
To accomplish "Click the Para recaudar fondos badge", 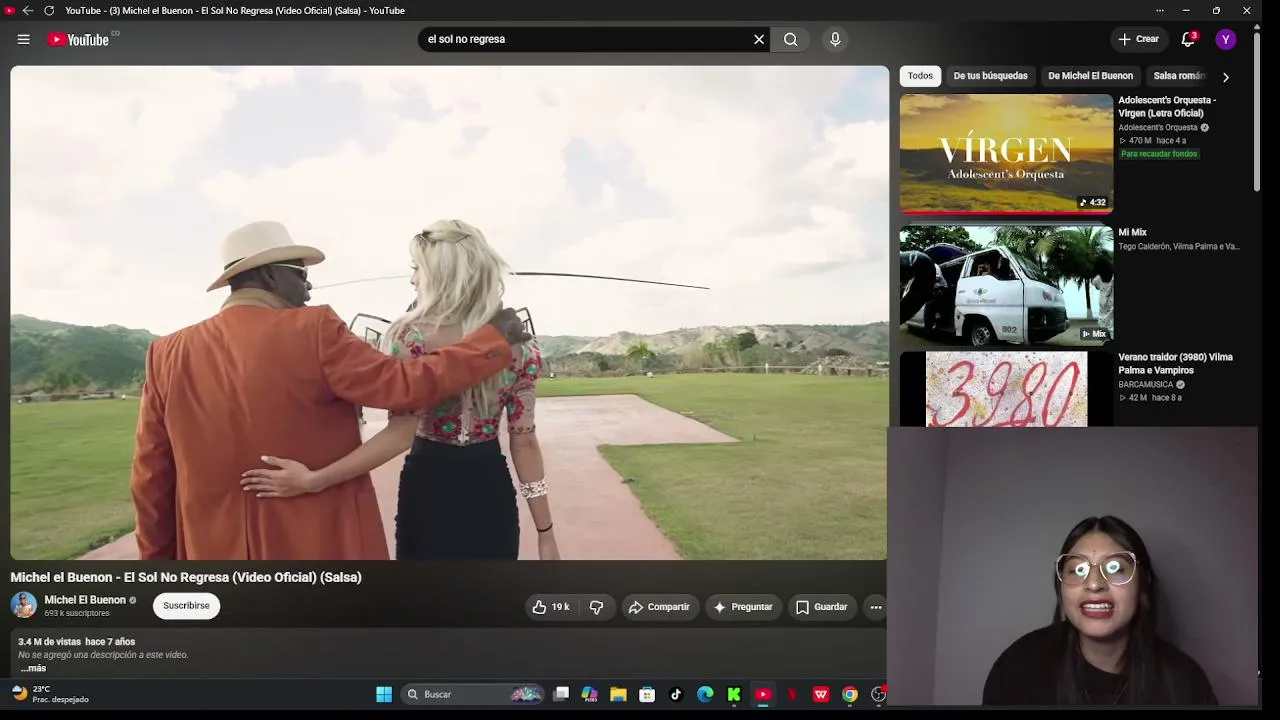I will (1159, 154).
